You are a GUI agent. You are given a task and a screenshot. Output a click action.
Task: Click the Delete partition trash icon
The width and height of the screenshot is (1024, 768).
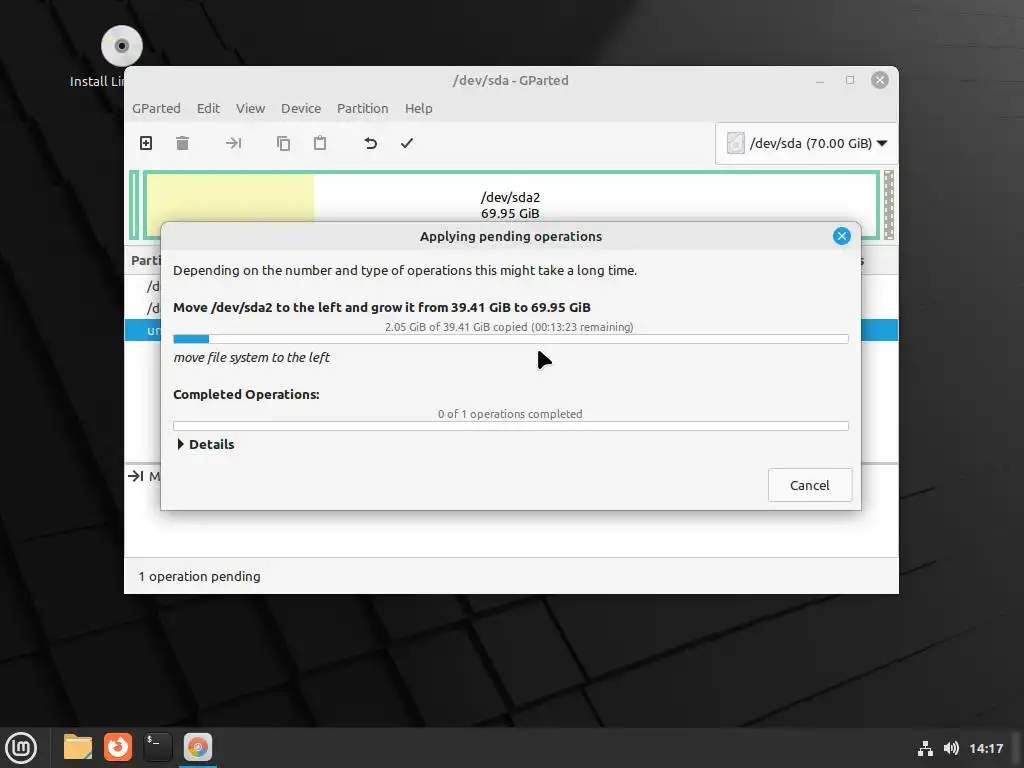(x=183, y=143)
